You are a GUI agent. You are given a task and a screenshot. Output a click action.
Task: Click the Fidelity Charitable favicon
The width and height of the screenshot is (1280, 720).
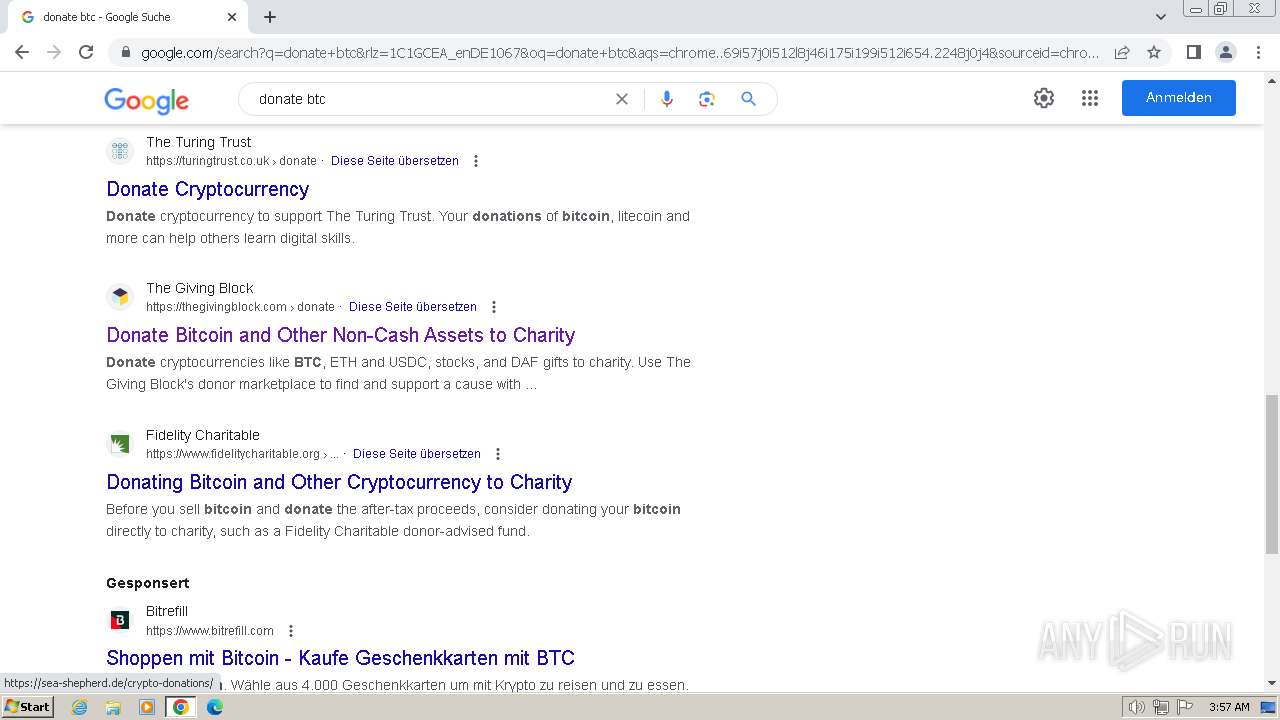pos(120,444)
